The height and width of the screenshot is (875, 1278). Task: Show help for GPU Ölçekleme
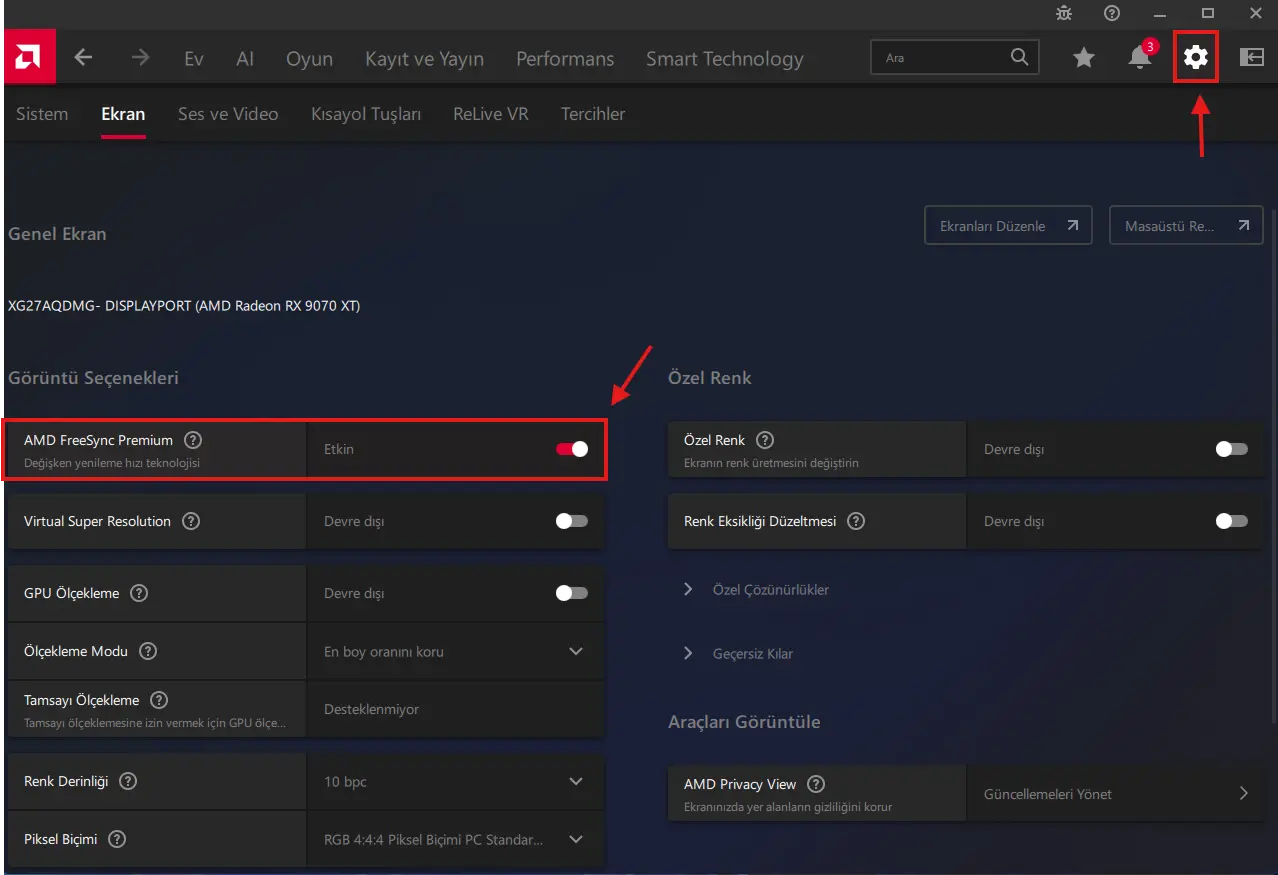tap(139, 593)
